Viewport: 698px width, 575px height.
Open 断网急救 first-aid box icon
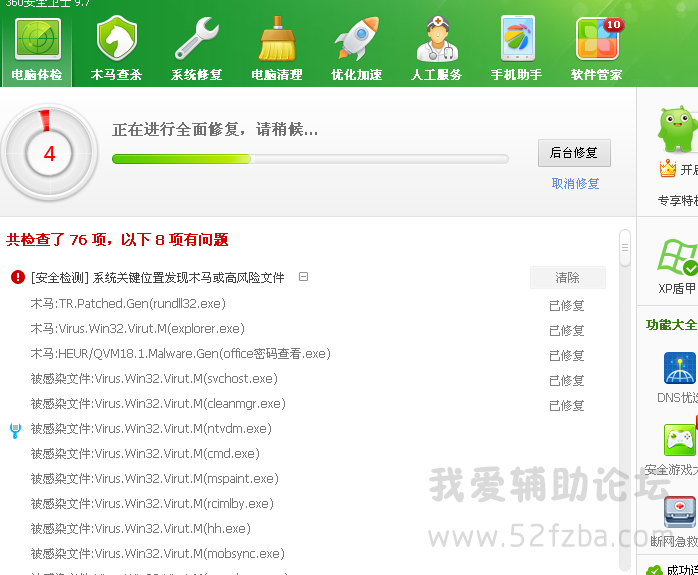pos(679,512)
